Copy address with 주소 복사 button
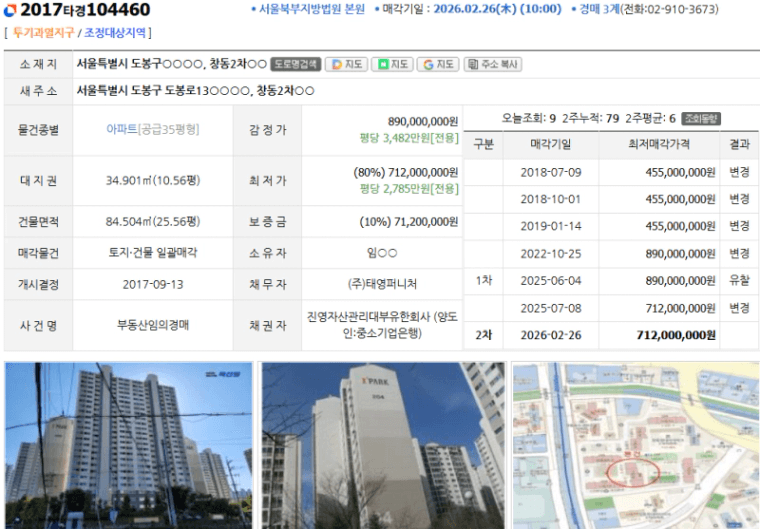This screenshot has width=760, height=529. 492,64
